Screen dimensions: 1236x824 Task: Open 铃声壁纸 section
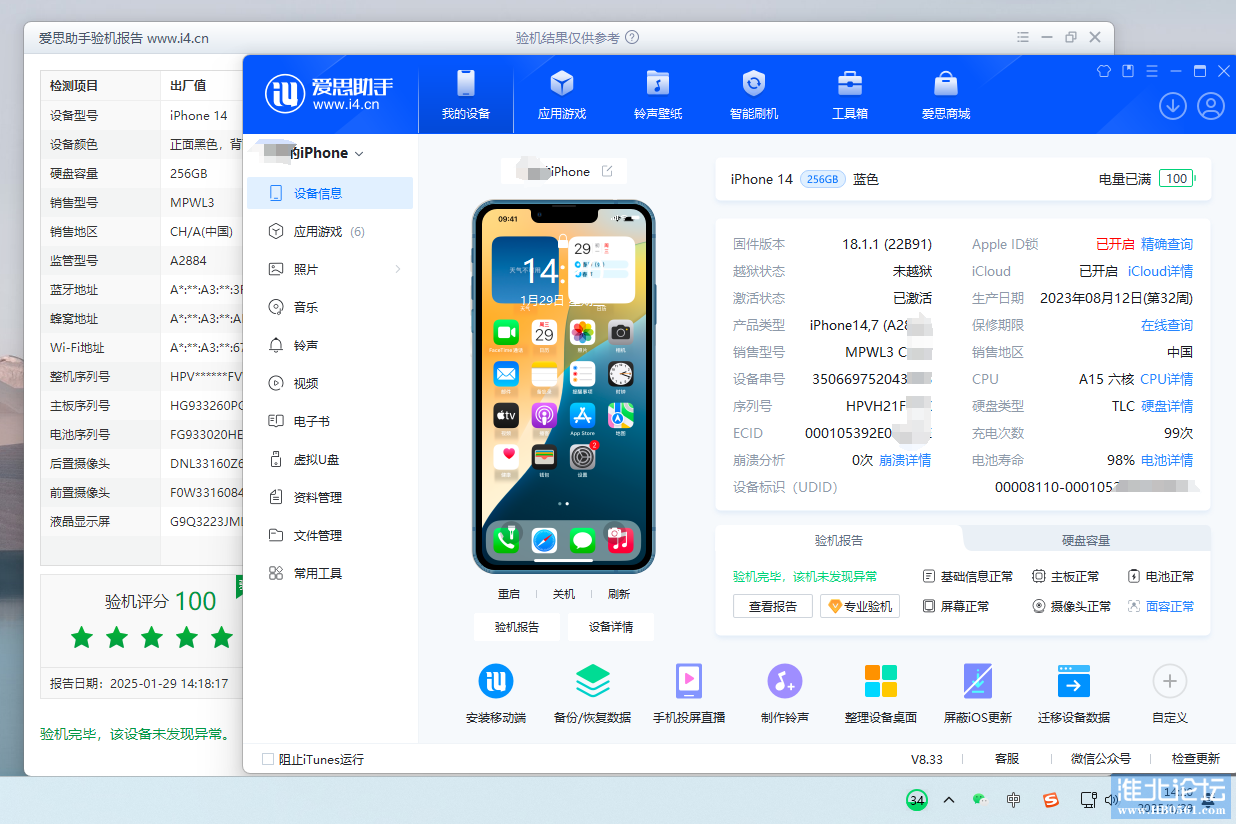coord(658,96)
